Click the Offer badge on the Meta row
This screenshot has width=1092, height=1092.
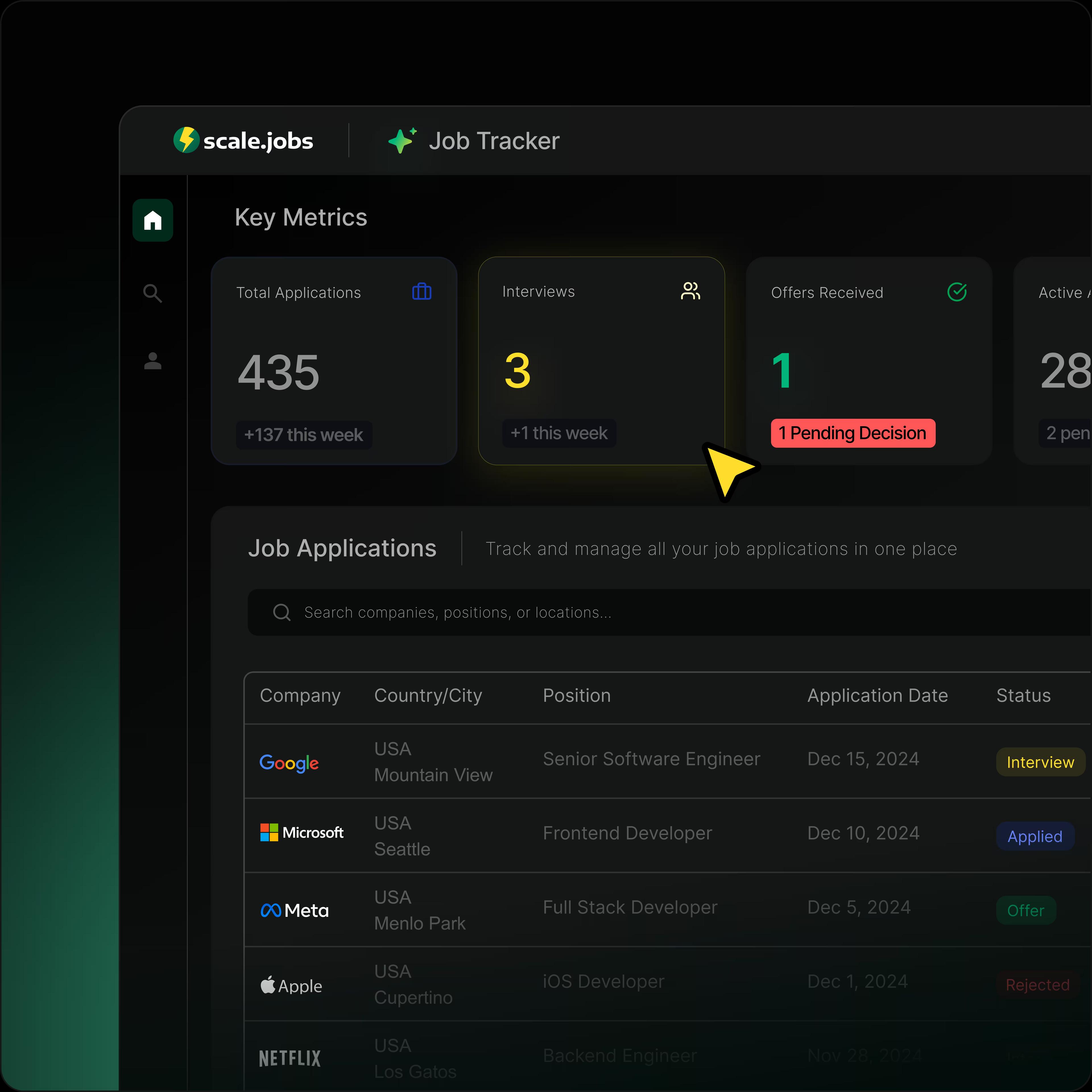tap(1026, 911)
